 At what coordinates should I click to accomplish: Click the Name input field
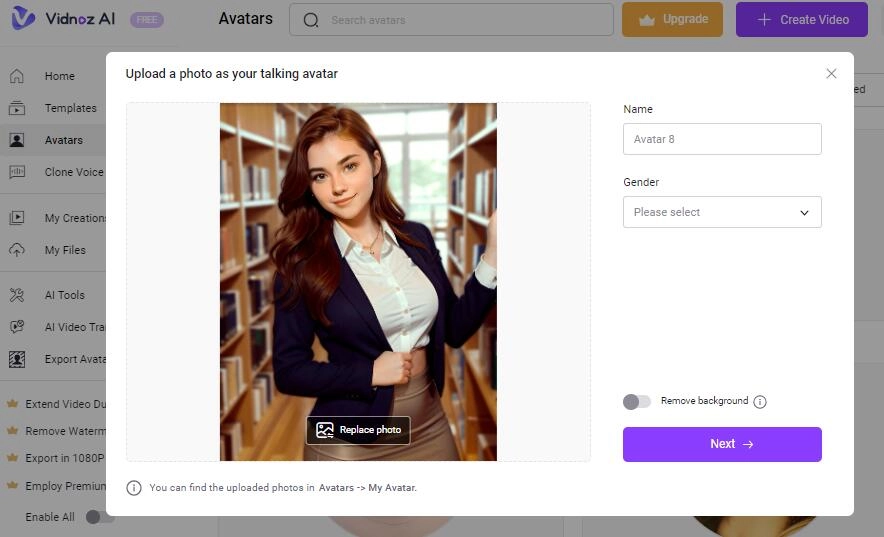[x=722, y=139]
